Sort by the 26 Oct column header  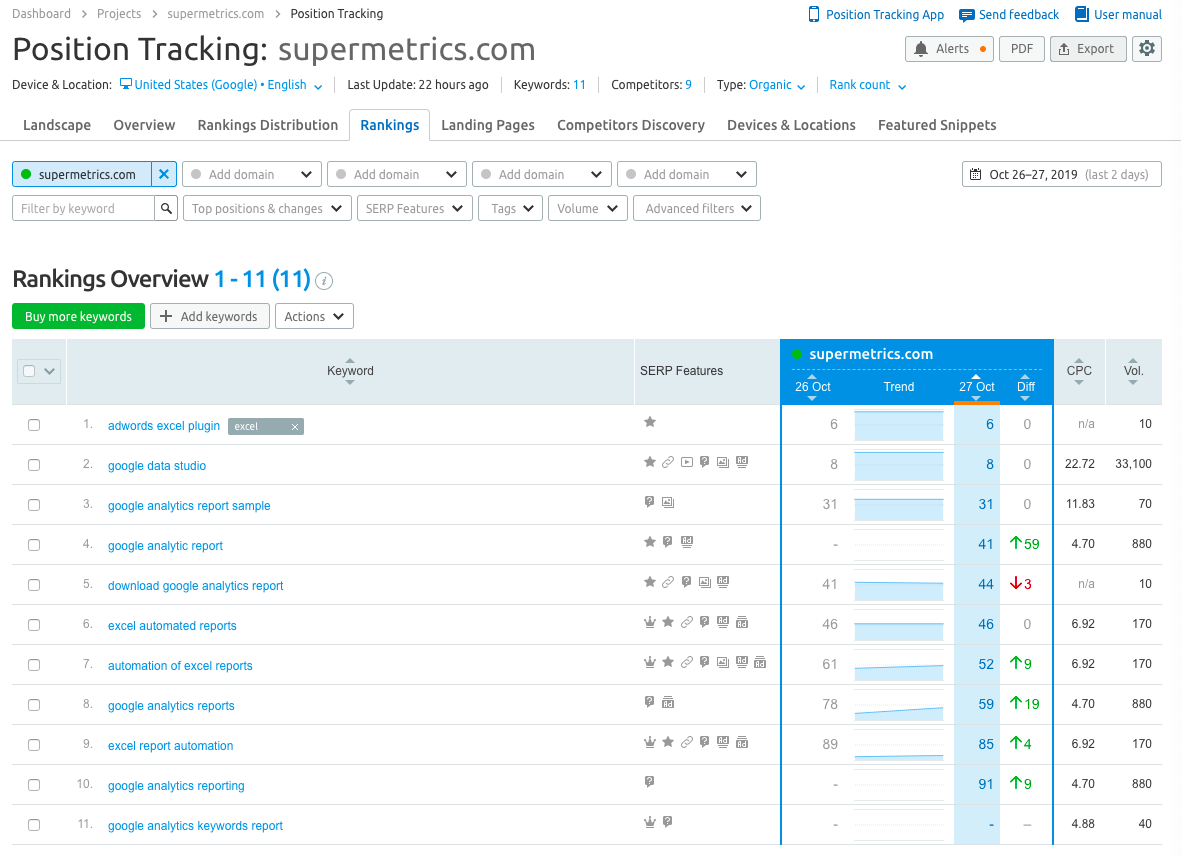pyautogui.click(x=812, y=387)
